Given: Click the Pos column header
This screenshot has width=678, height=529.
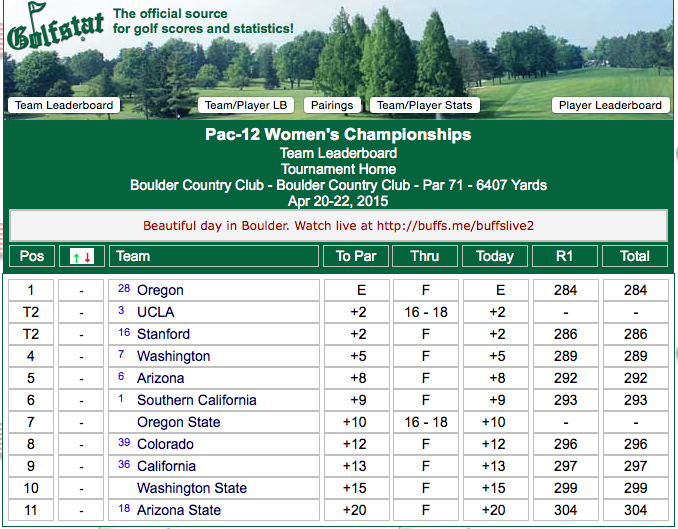Looking at the screenshot, I should tap(32, 256).
